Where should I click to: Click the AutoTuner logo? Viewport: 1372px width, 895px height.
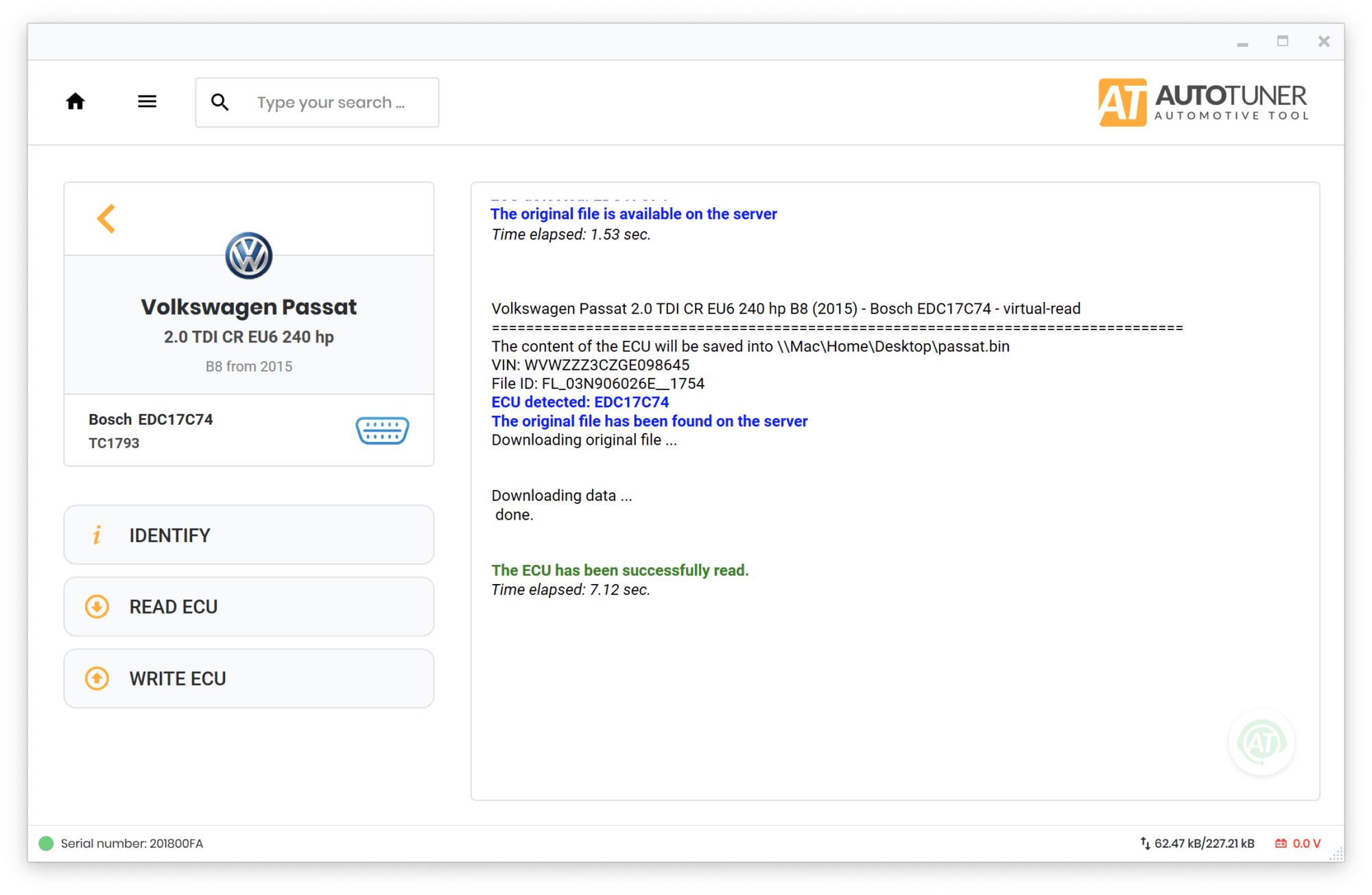1204,102
